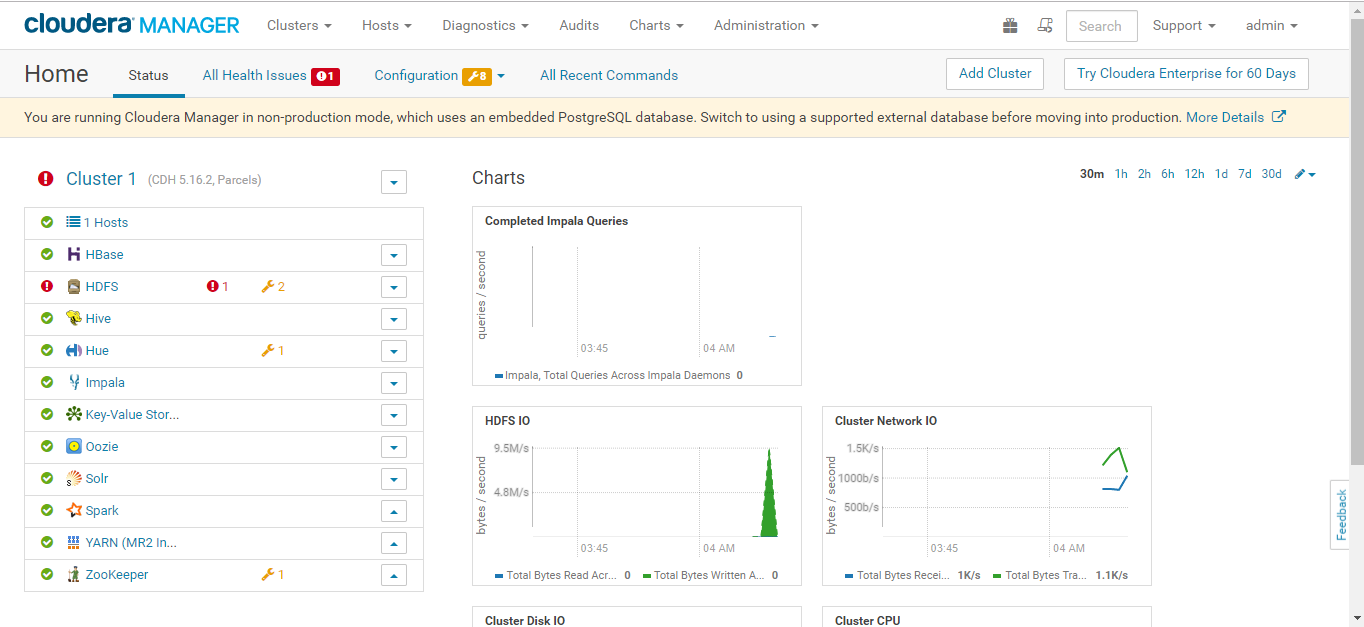Select the Spark star icon
Screen dimensions: 1364x627
(73, 510)
